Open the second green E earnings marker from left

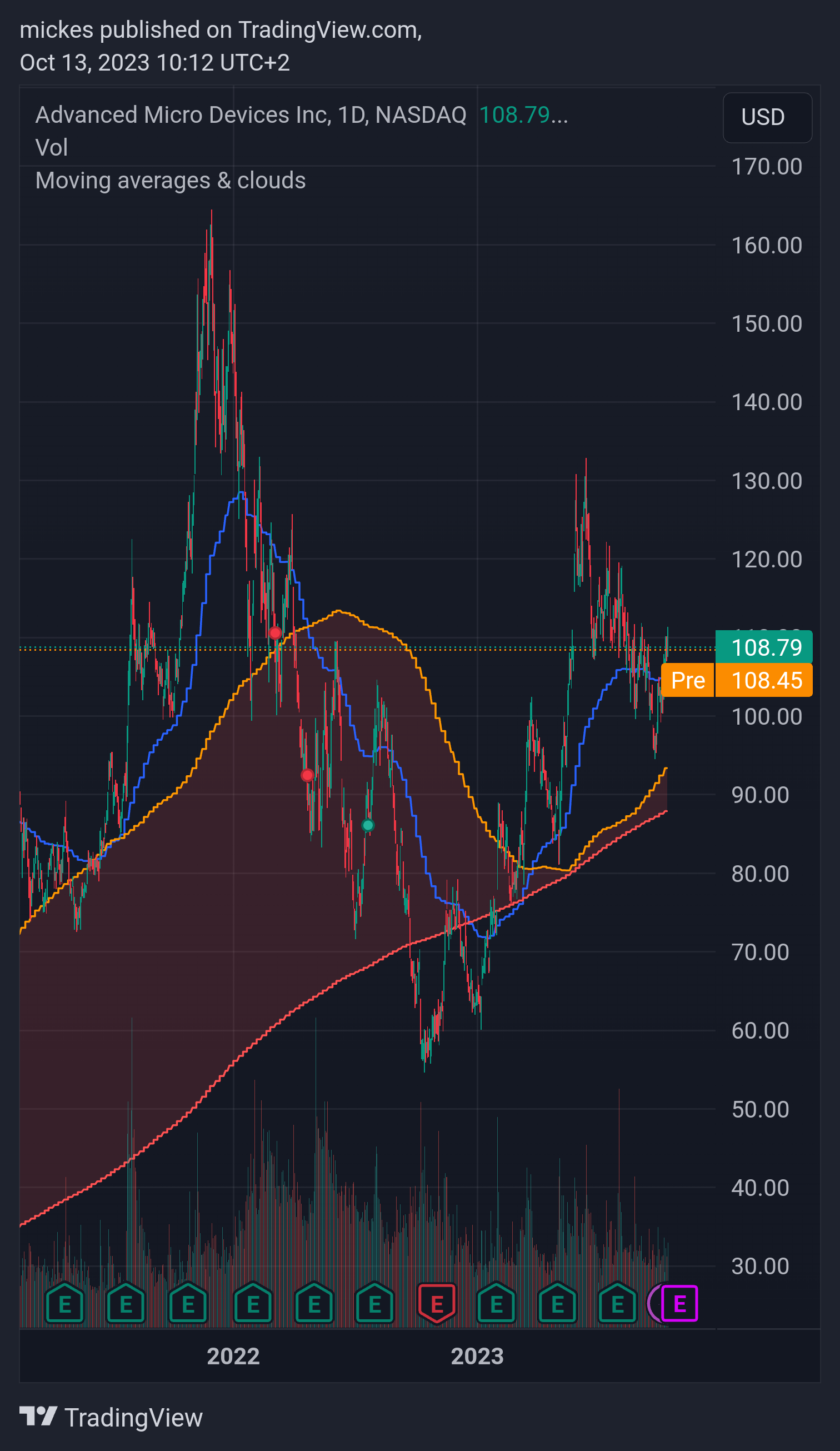click(126, 1303)
